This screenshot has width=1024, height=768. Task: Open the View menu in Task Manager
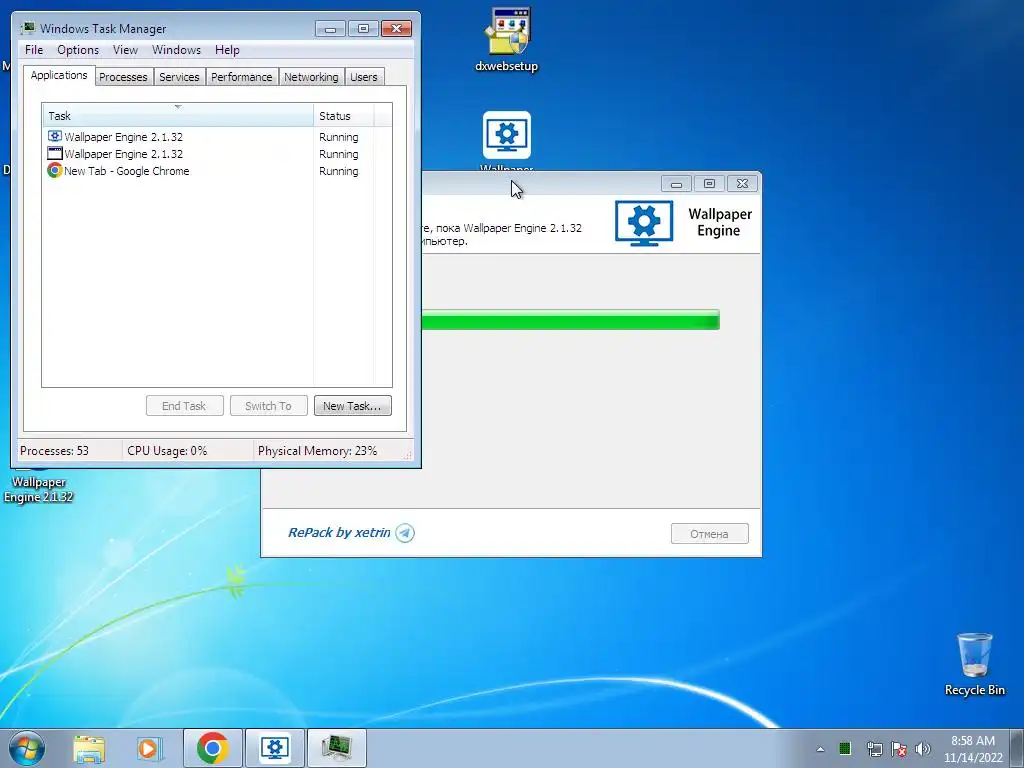point(125,50)
